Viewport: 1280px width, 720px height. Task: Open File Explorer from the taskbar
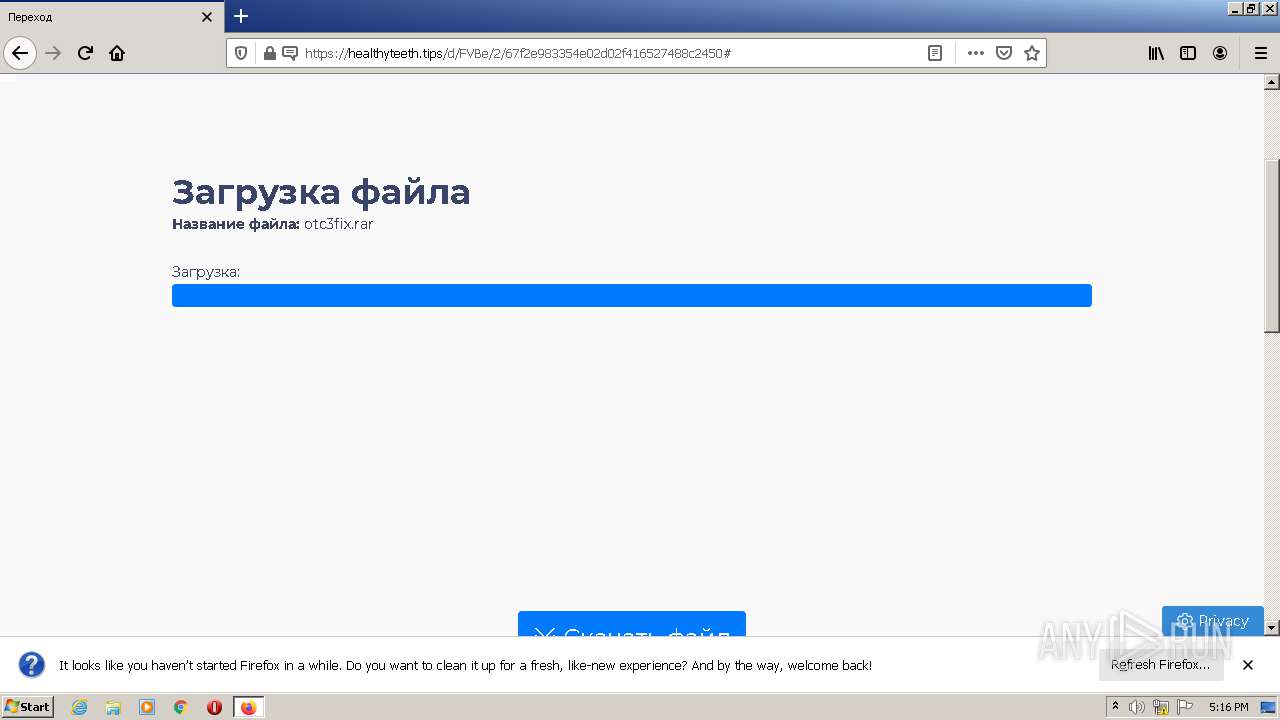tap(113, 707)
